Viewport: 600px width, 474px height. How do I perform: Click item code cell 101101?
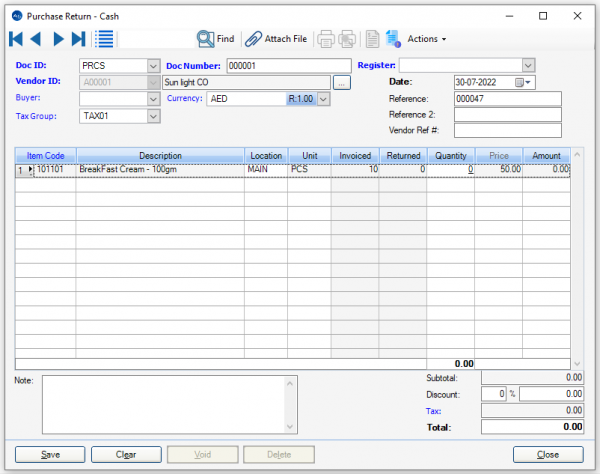click(55, 170)
